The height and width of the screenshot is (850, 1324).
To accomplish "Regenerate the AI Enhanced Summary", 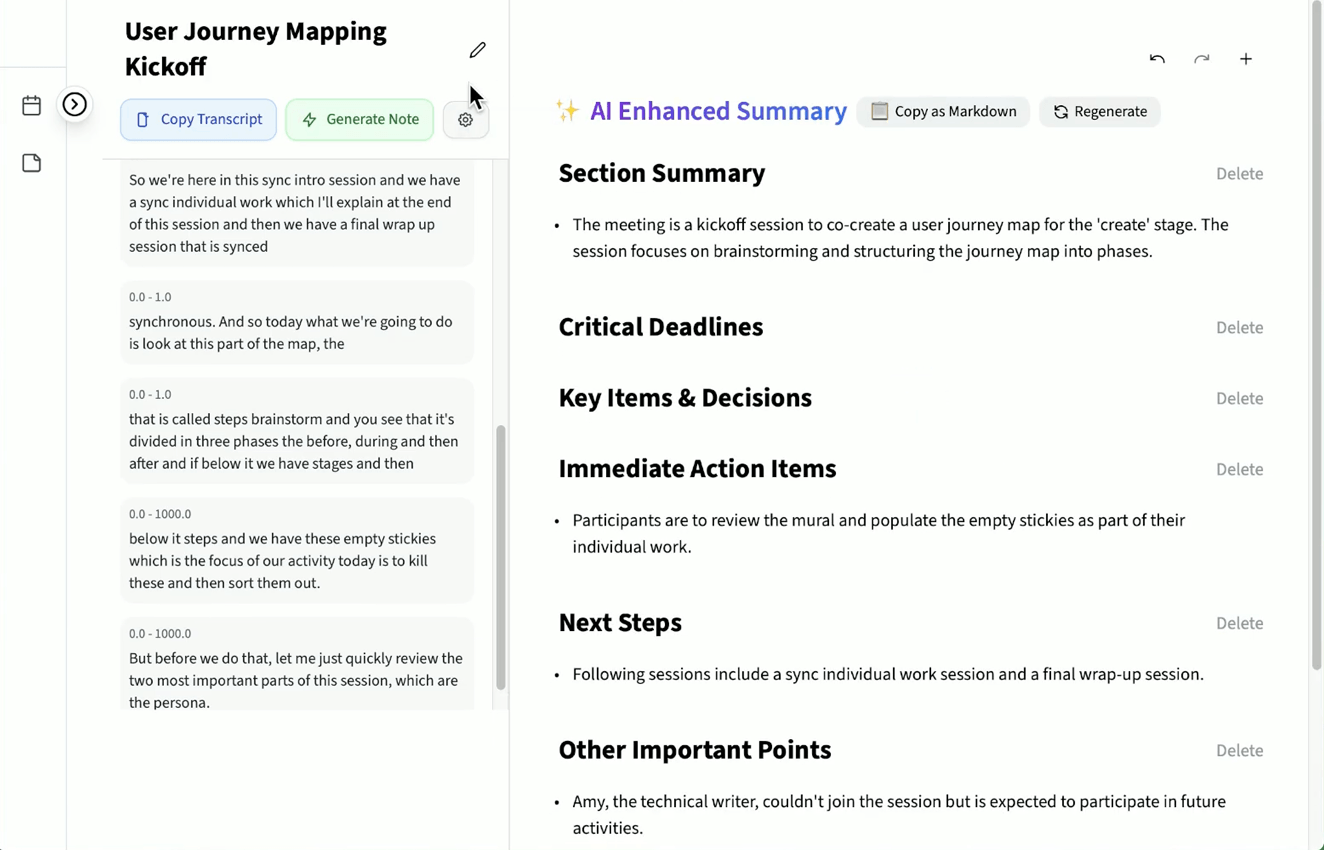I will 1100,112.
